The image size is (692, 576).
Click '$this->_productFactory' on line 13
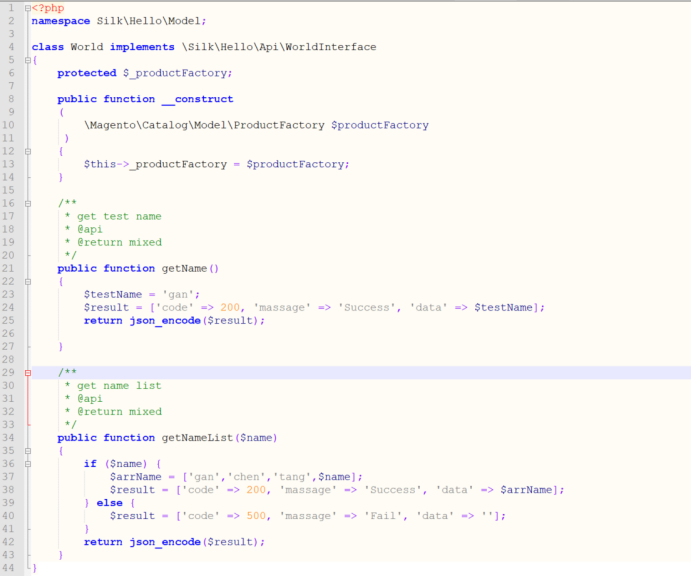[155, 164]
